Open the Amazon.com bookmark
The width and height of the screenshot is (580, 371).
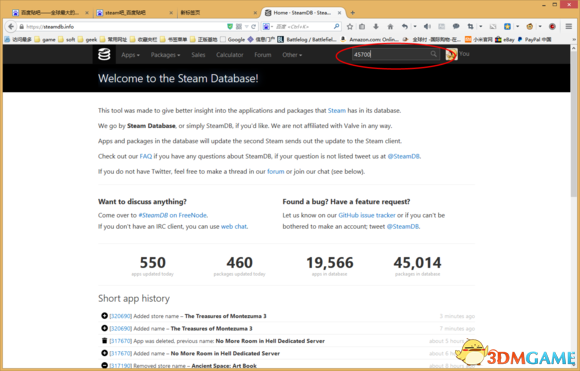coord(369,39)
